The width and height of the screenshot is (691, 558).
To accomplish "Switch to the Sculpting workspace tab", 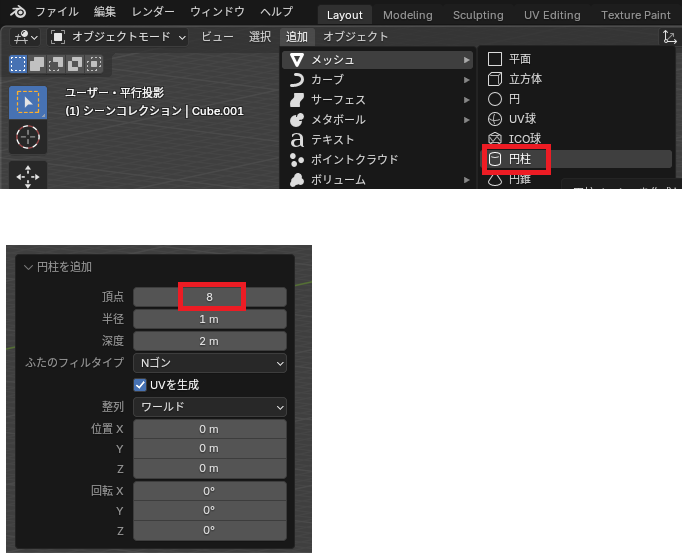I will pos(478,15).
